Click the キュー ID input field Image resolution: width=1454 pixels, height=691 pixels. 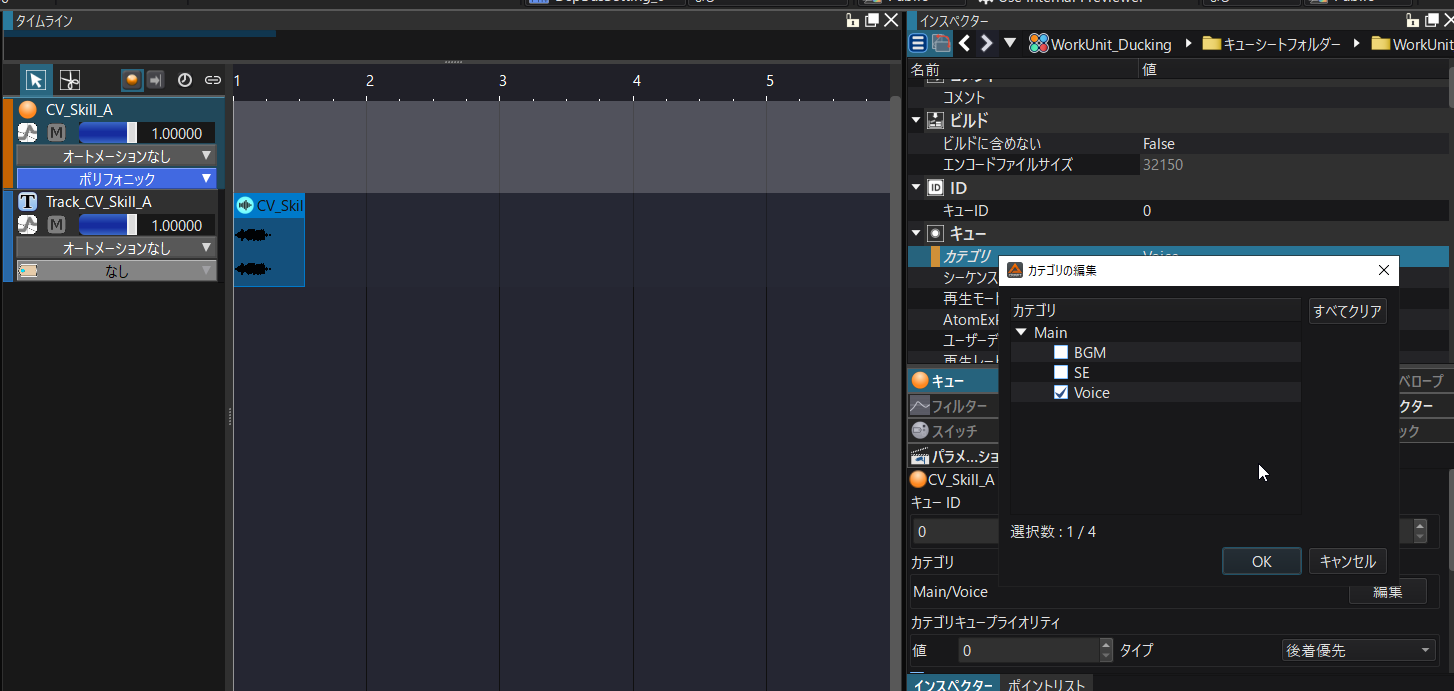(x=955, y=531)
